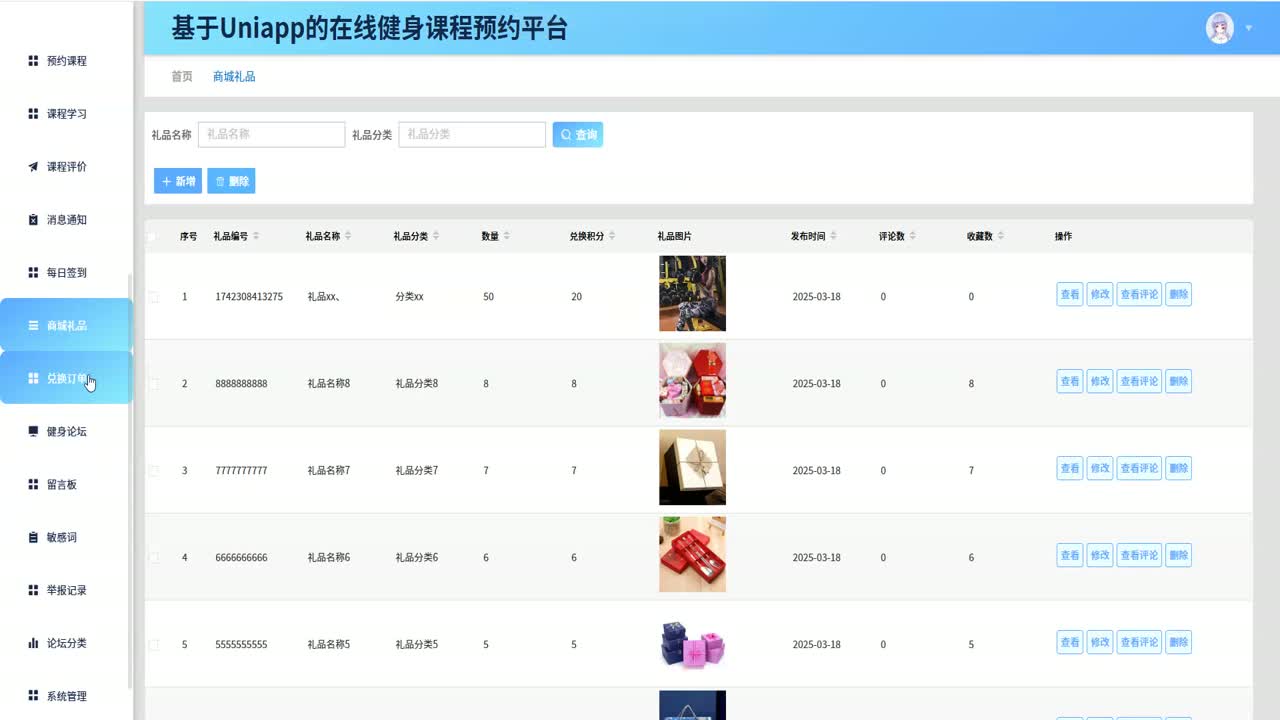Sort table by 数量 column

(x=506, y=236)
